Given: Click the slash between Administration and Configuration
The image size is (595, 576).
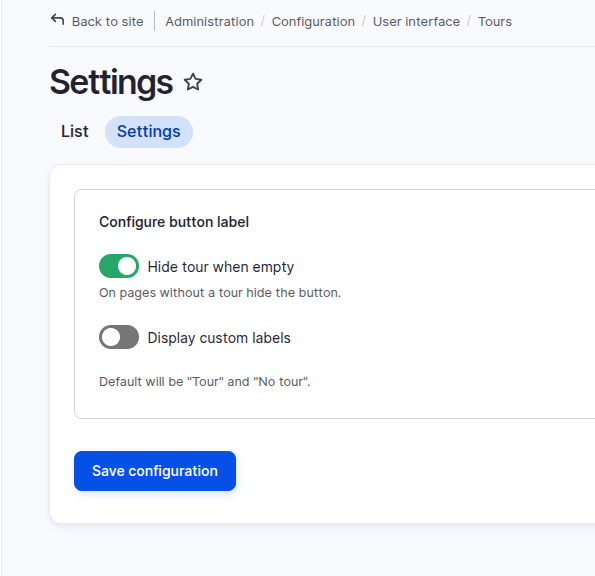Looking at the screenshot, I should pos(263,22).
